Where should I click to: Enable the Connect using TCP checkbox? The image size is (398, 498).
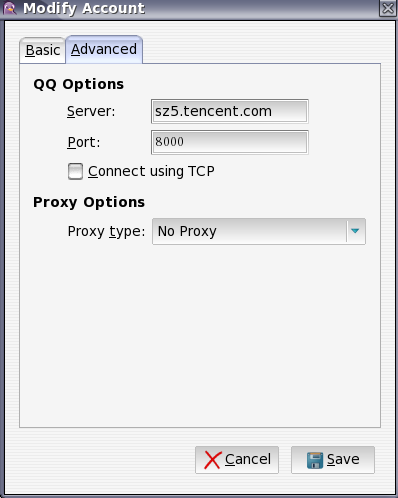(x=75, y=171)
